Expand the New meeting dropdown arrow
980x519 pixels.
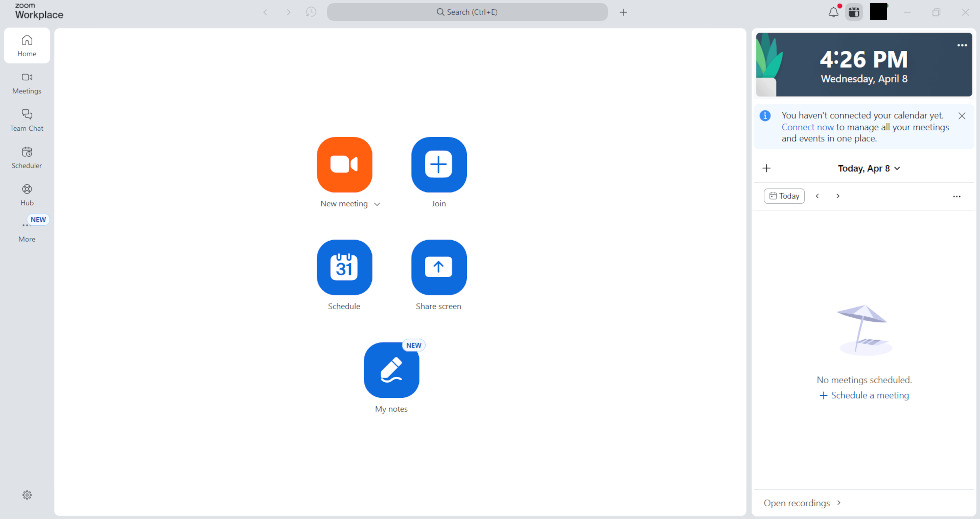click(x=377, y=204)
